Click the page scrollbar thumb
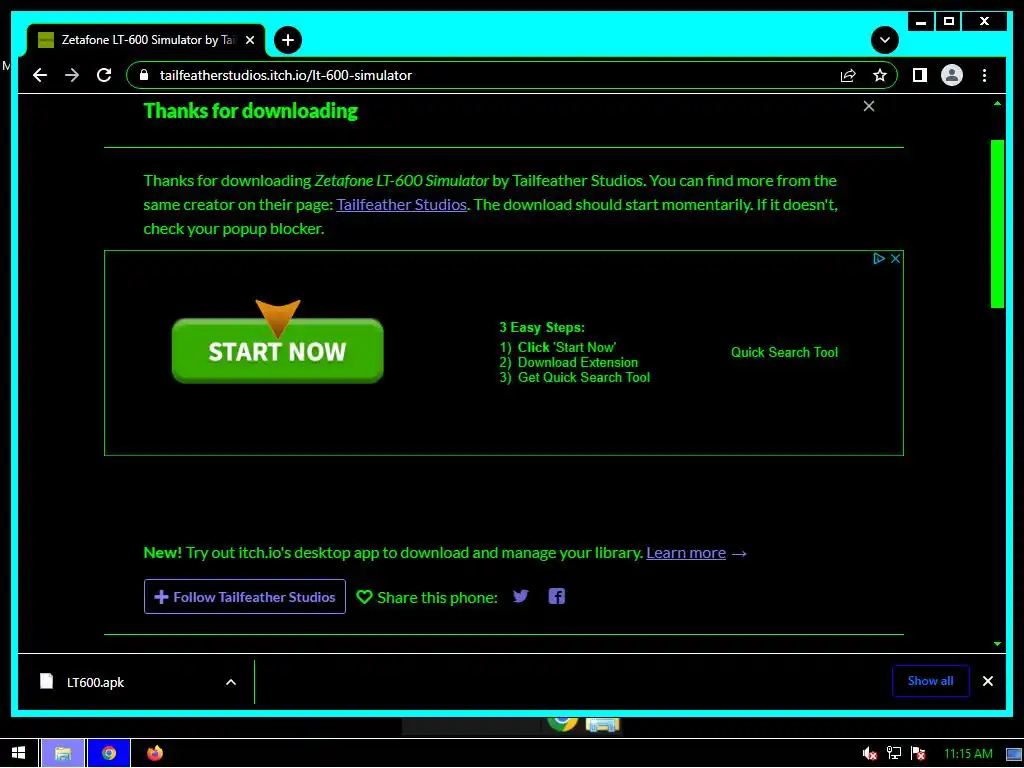 click(997, 223)
